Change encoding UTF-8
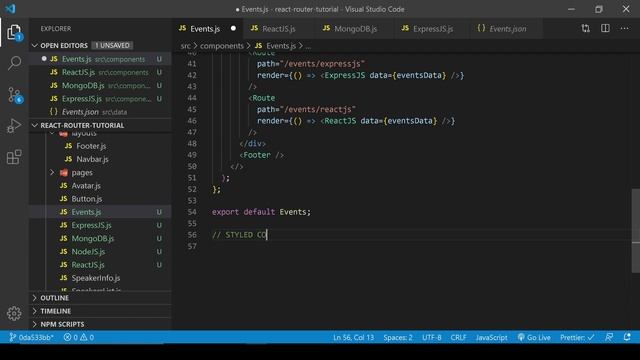The image size is (640, 360). (431, 338)
